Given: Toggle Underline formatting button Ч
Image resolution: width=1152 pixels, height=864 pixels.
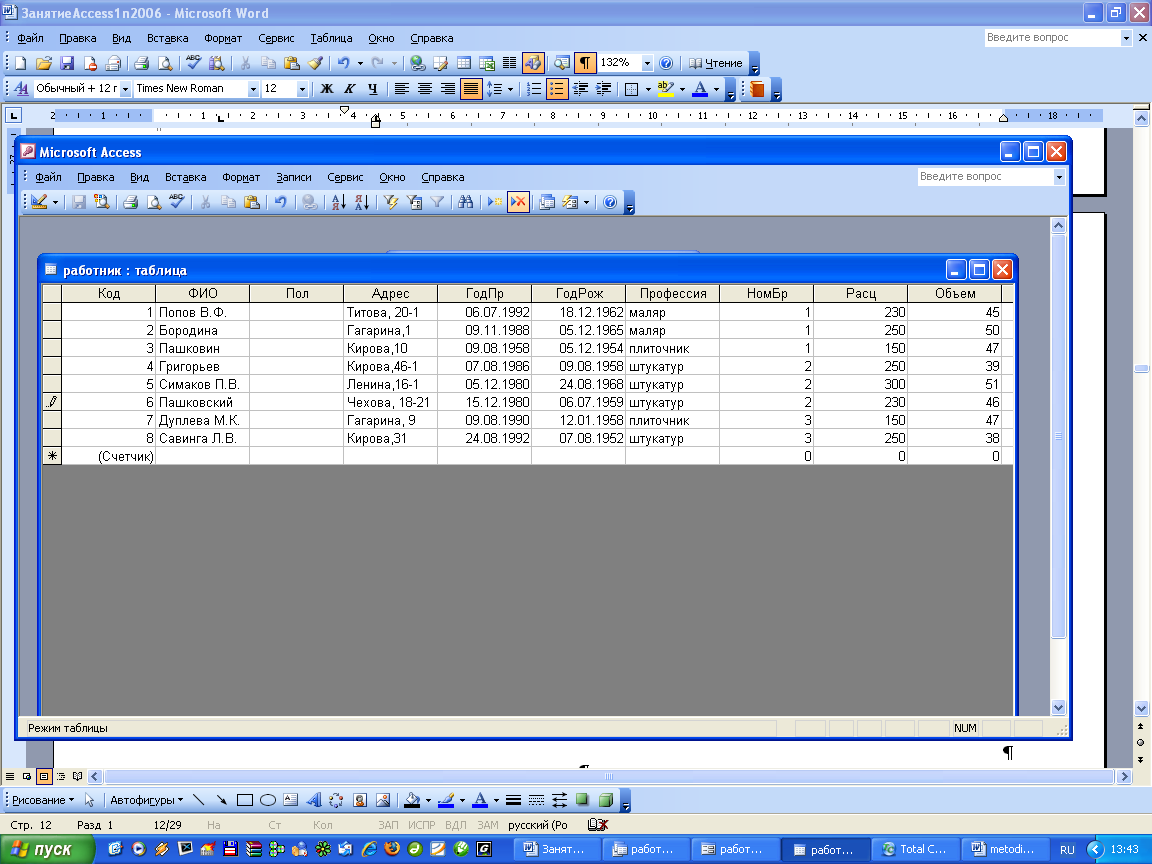Looking at the screenshot, I should click(x=372, y=89).
